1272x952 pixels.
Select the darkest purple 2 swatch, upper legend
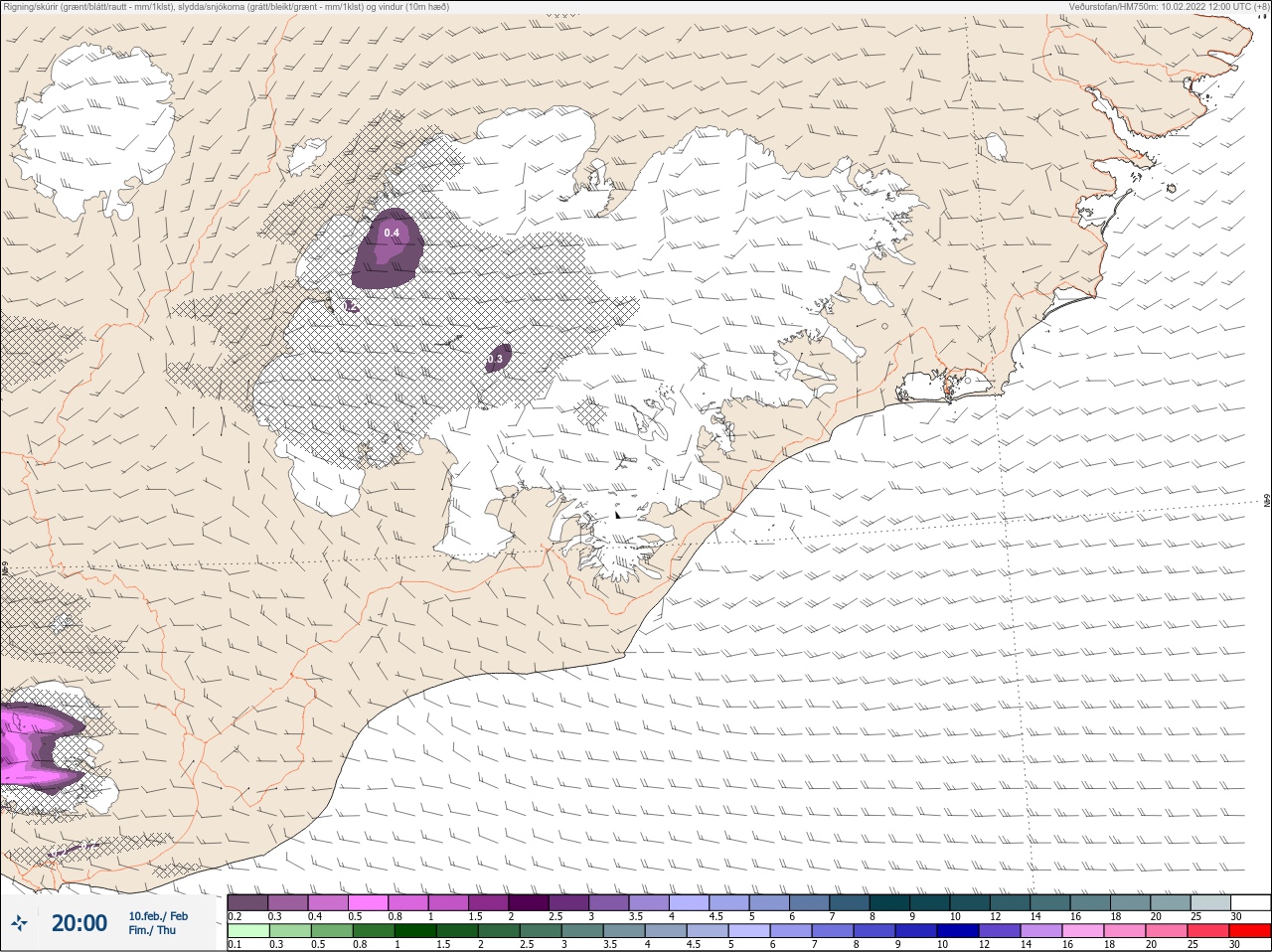[529, 902]
